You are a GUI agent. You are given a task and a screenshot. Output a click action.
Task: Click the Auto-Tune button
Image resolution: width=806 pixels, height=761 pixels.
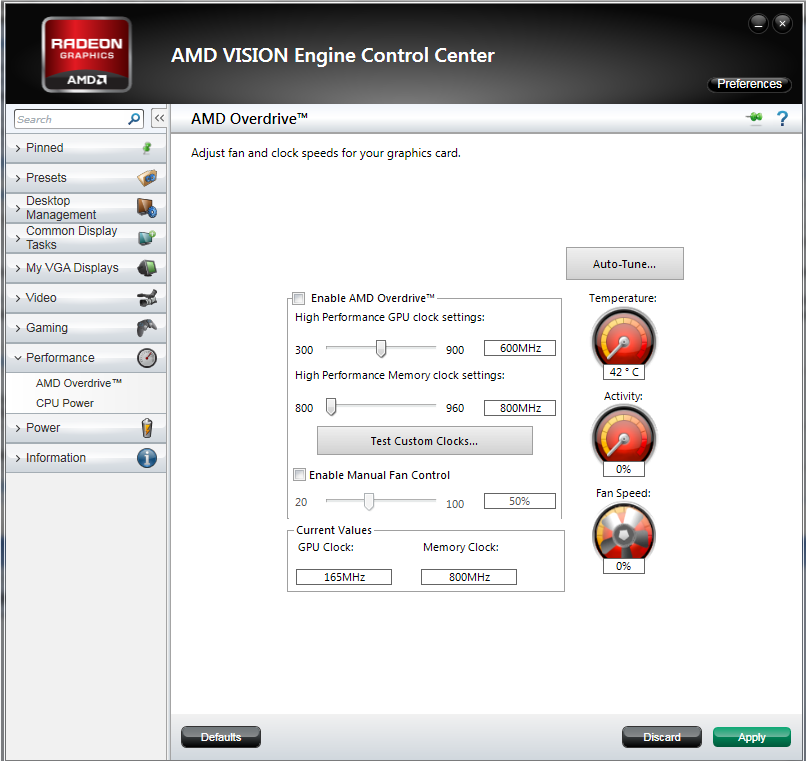625,264
